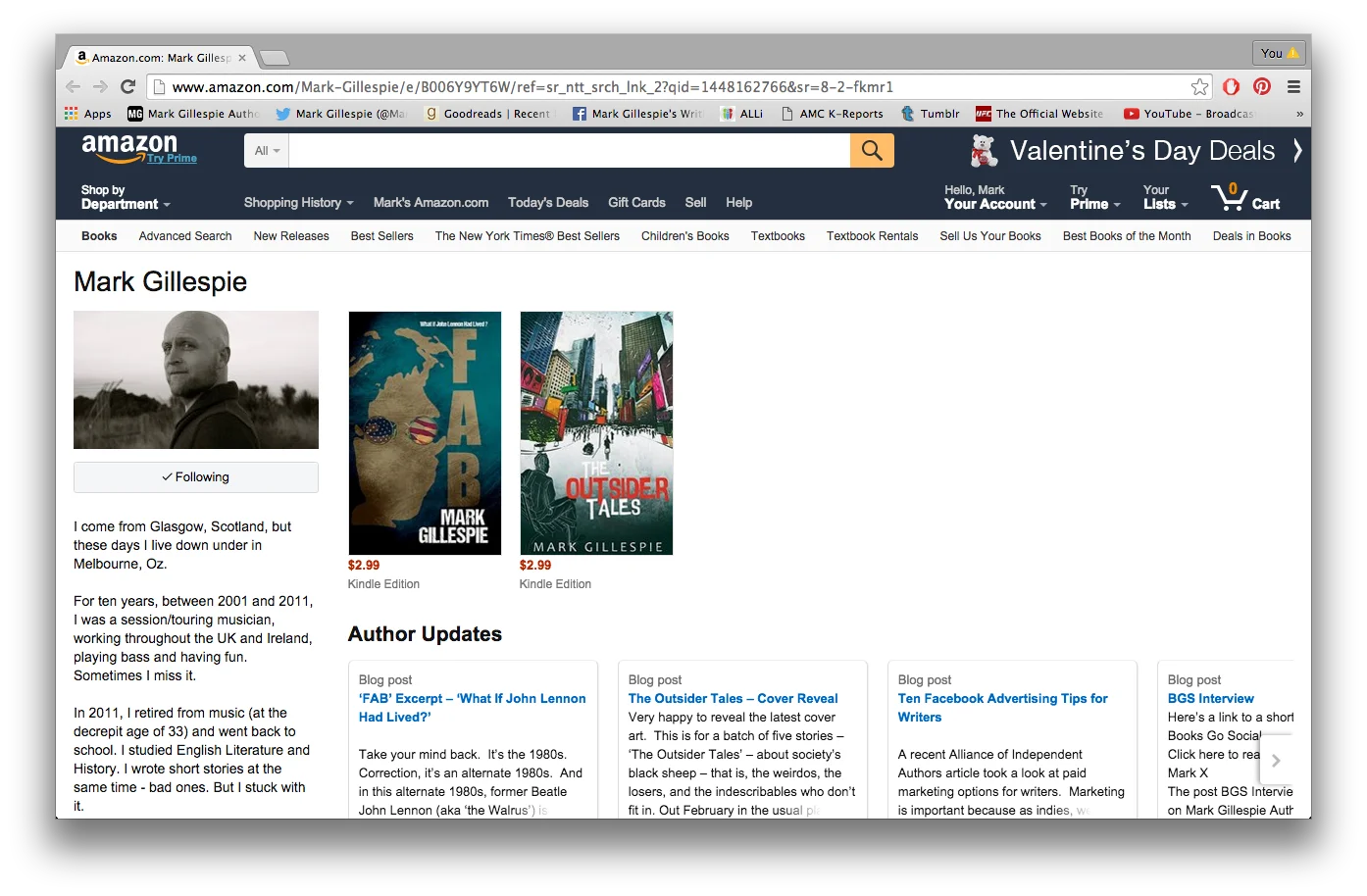
Task: Open The Outsider Tales book cover thumbnail
Action: pos(596,432)
